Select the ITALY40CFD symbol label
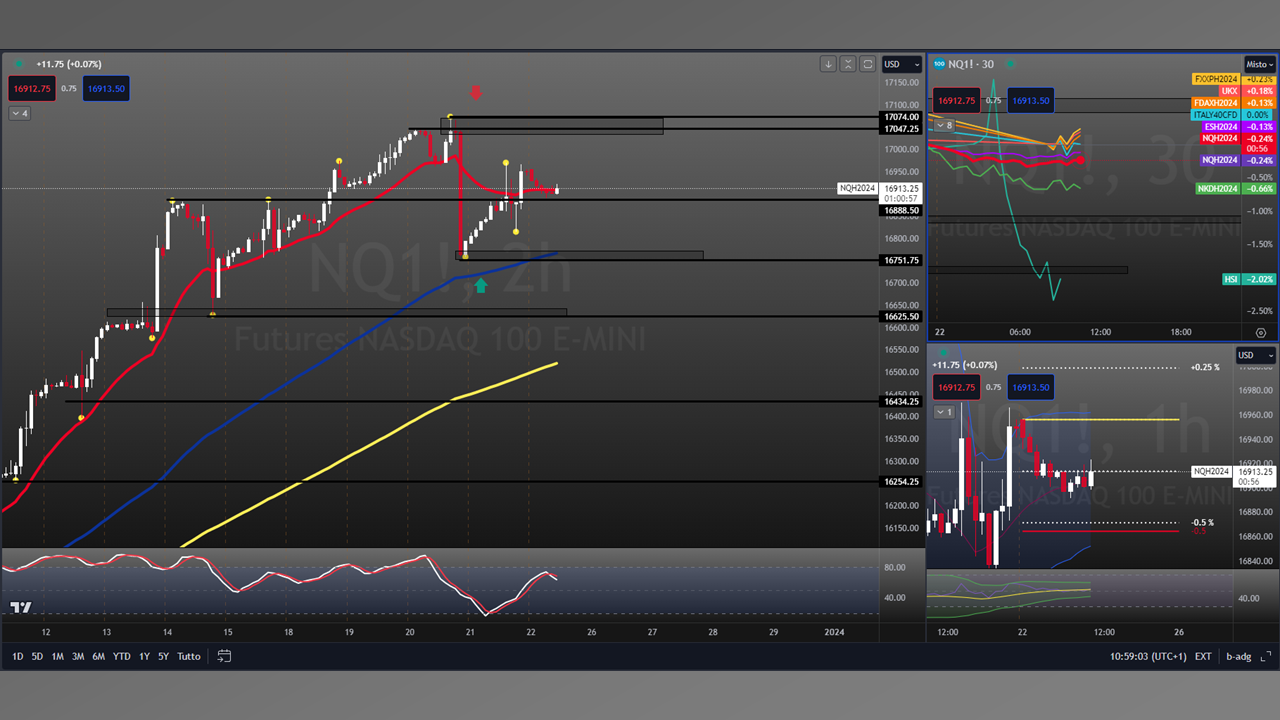Image resolution: width=1280 pixels, height=720 pixels. 1215,115
